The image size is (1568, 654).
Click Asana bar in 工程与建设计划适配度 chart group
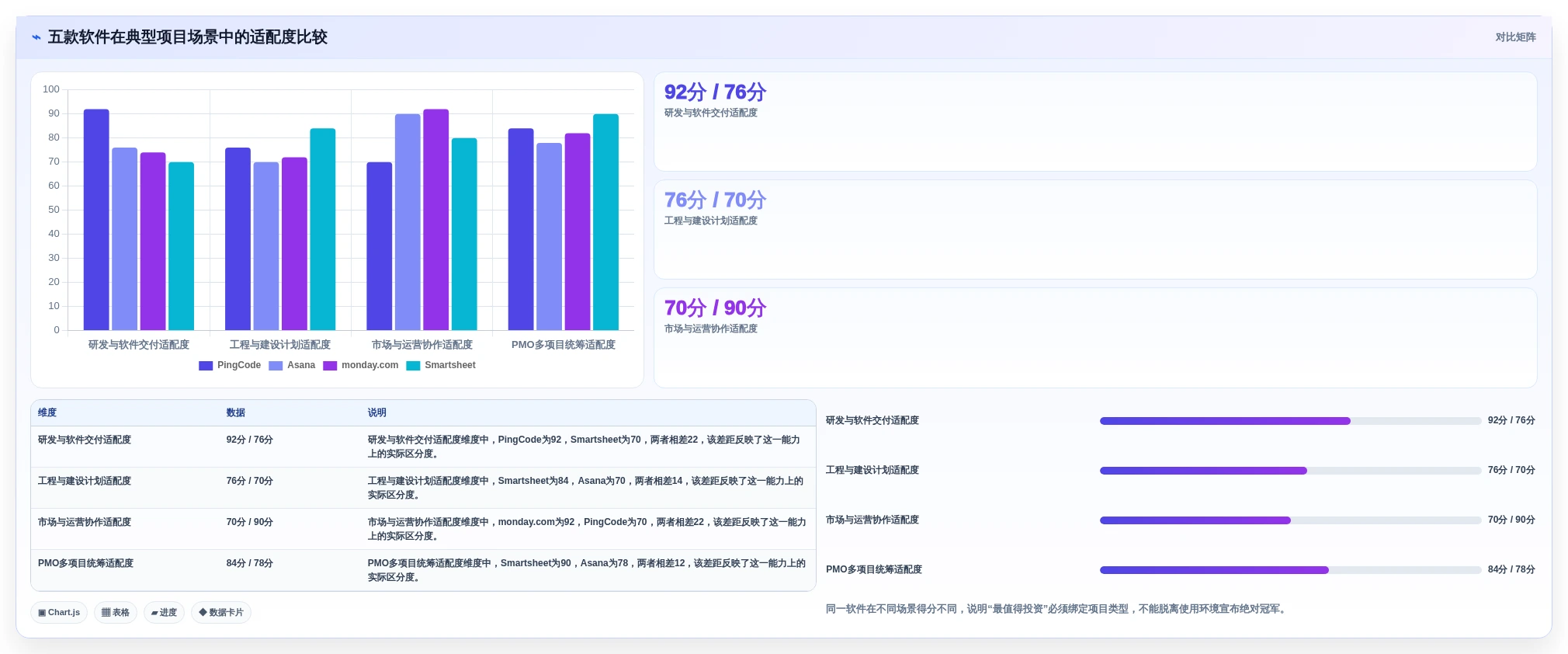point(266,246)
